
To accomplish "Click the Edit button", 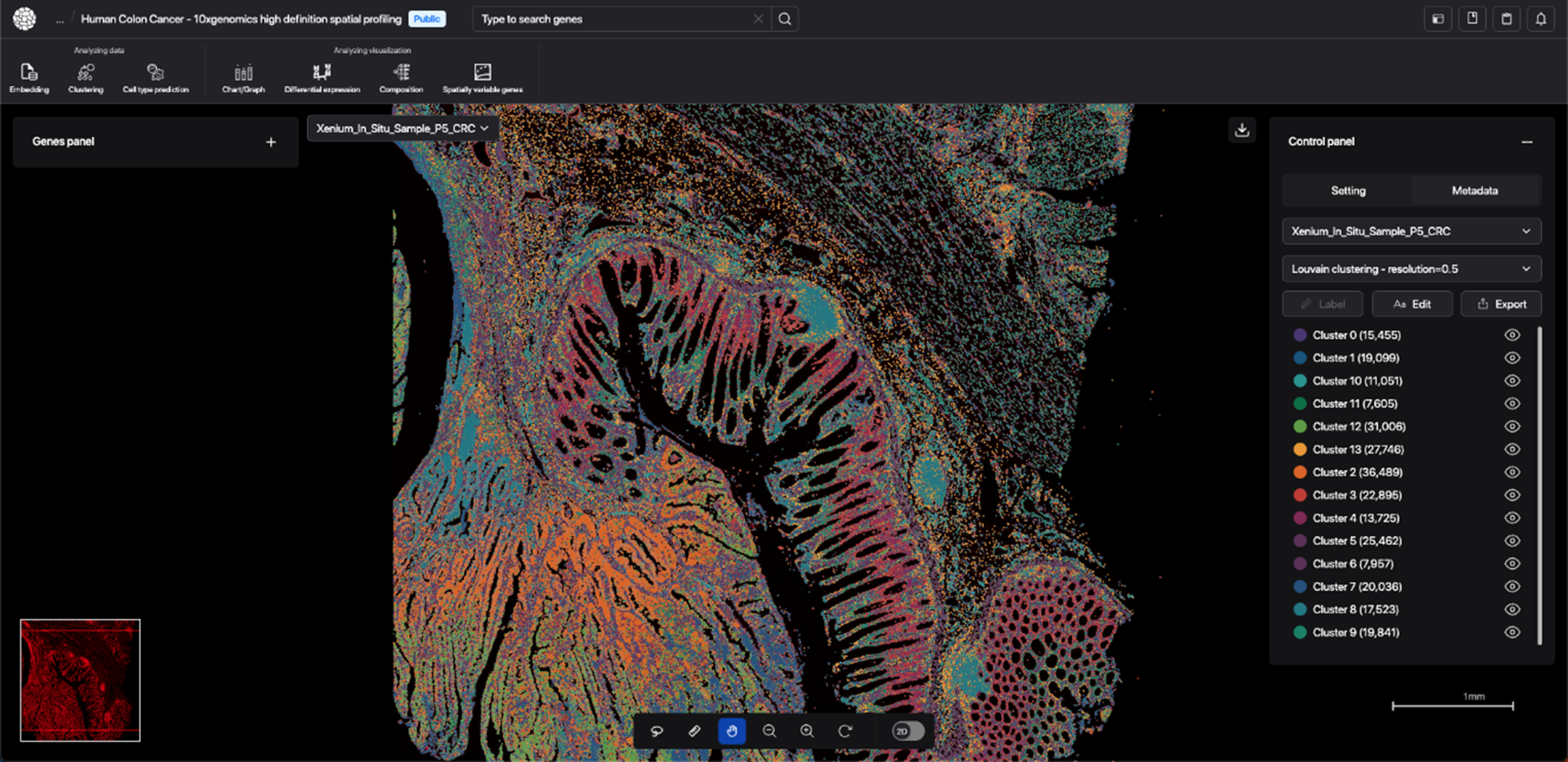I will (1412, 304).
